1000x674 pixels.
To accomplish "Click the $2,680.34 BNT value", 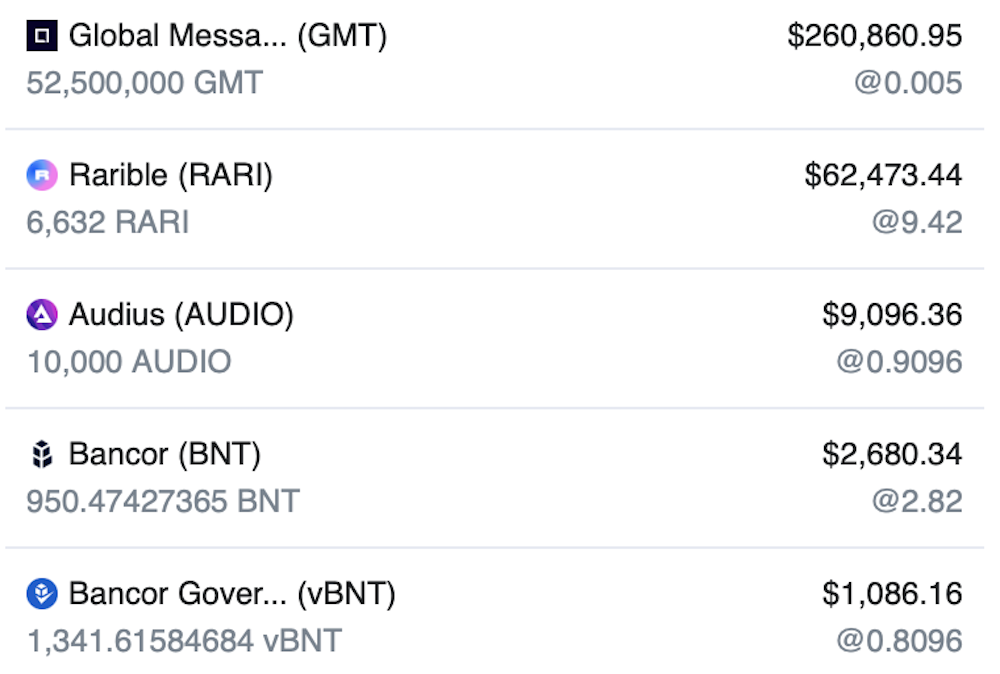I will coord(892,455).
